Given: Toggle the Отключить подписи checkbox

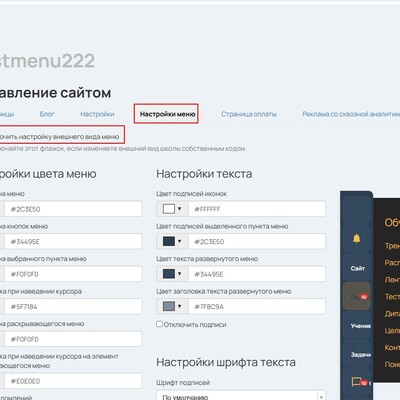Looking at the screenshot, I should coord(159,324).
